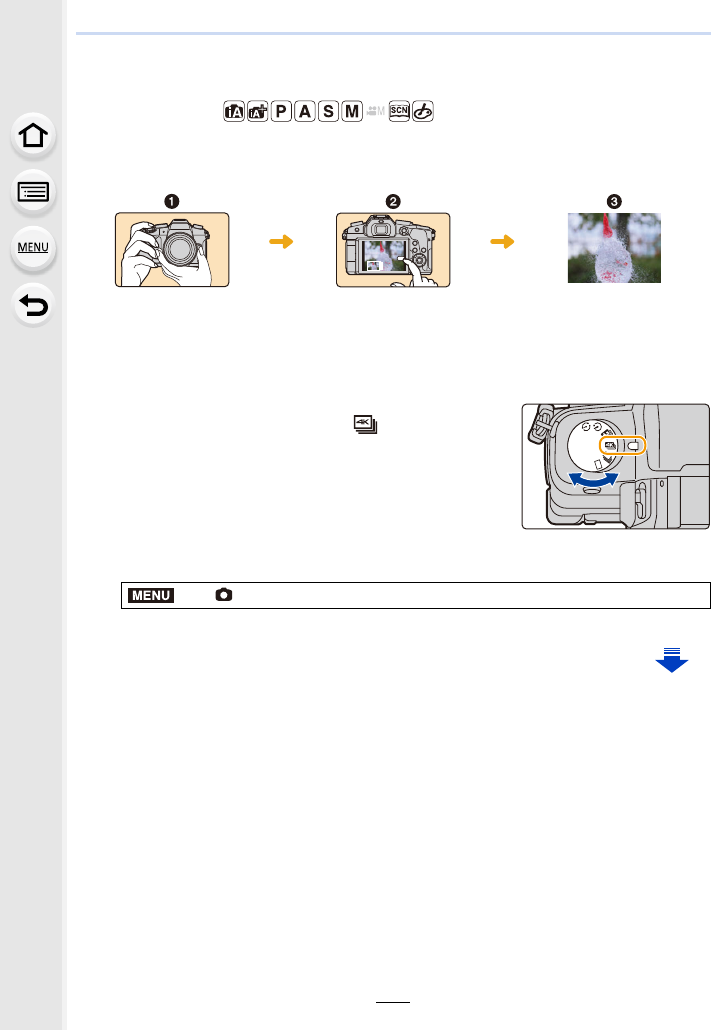Click the black MENU label in the path box
711x1030 pixels.
click(x=151, y=595)
